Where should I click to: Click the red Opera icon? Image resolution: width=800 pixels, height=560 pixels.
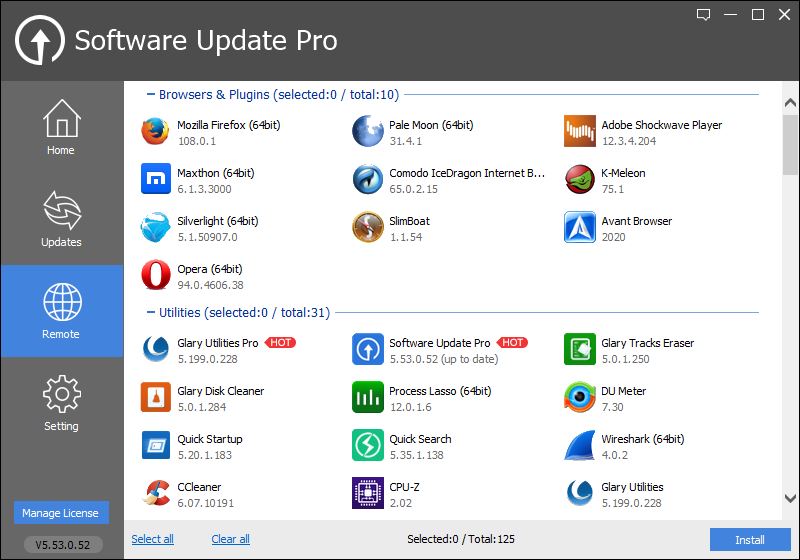156,275
